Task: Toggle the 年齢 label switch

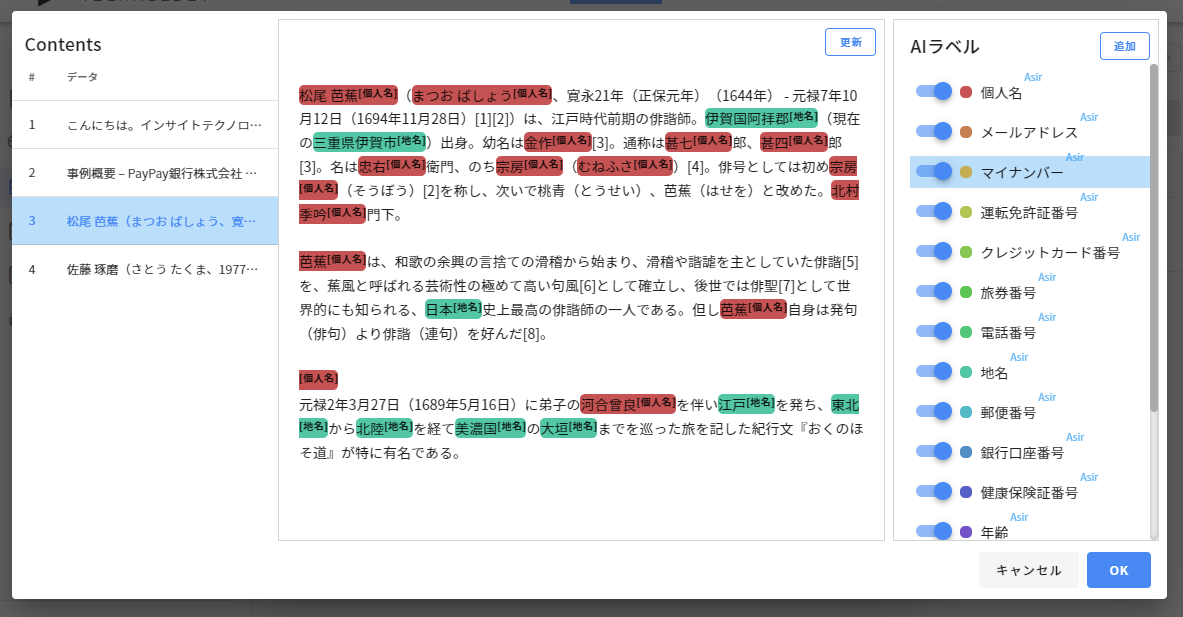Action: coord(934,531)
